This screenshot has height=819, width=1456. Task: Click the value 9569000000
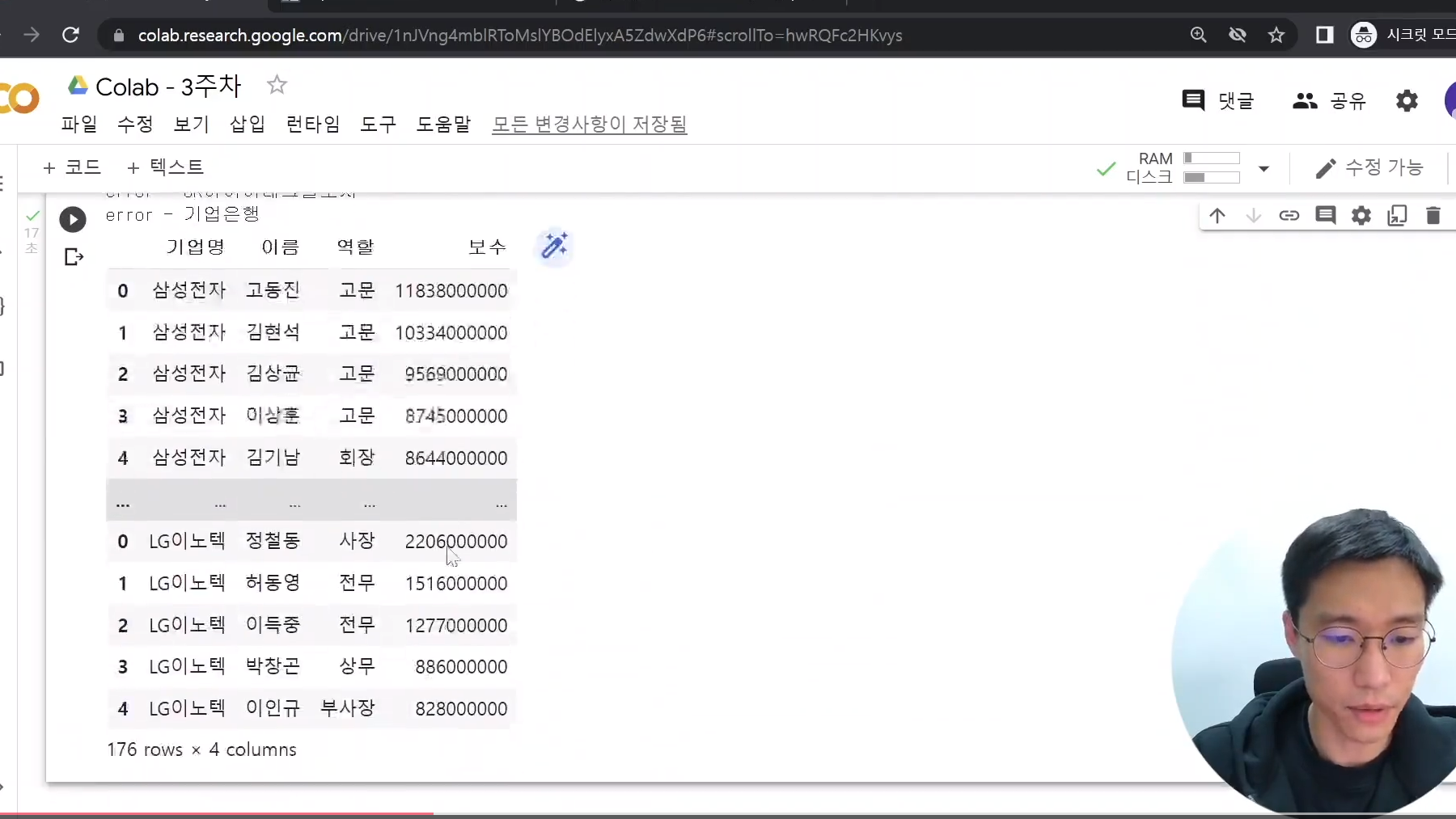(456, 374)
